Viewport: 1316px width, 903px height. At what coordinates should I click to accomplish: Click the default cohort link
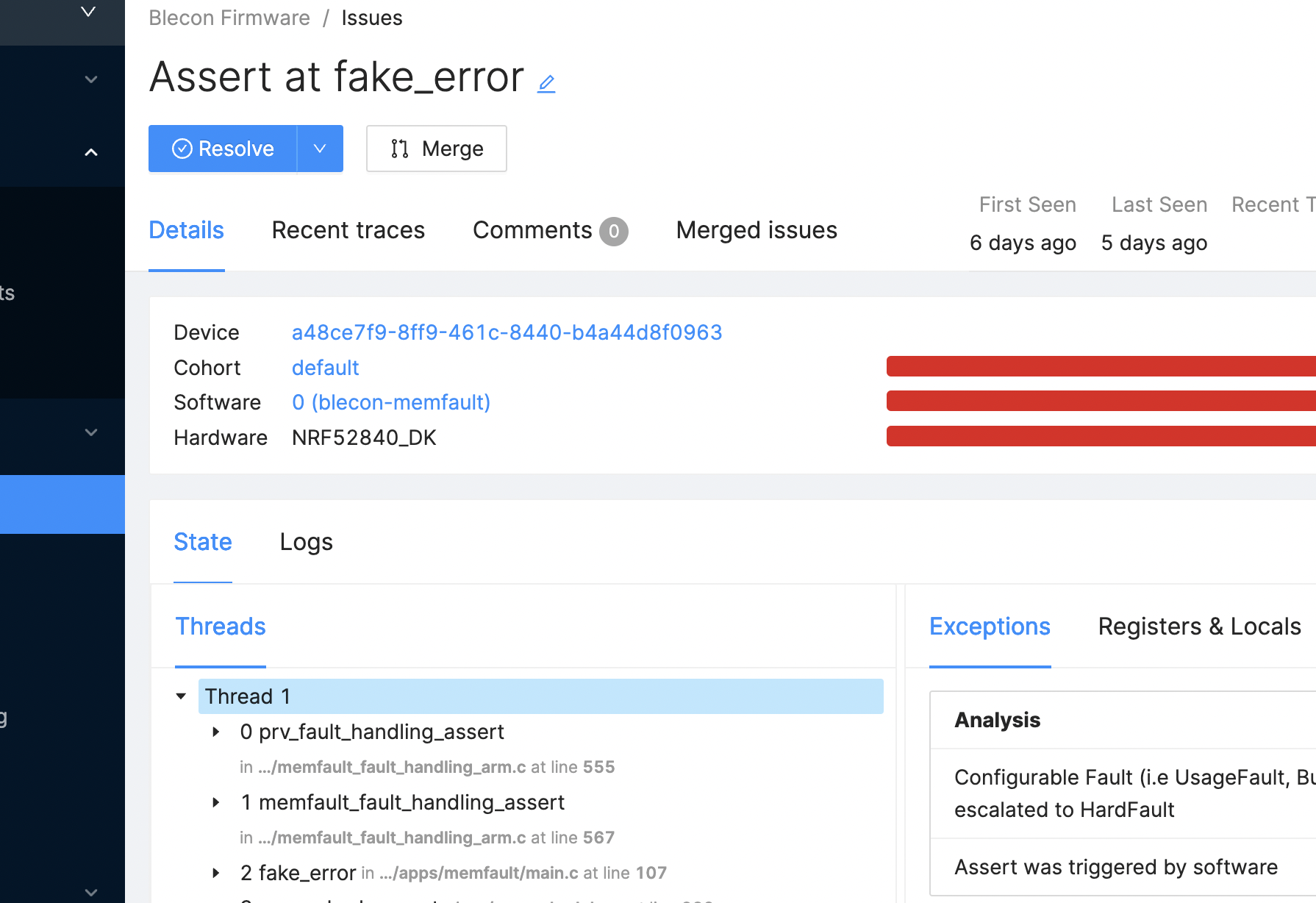tap(325, 368)
